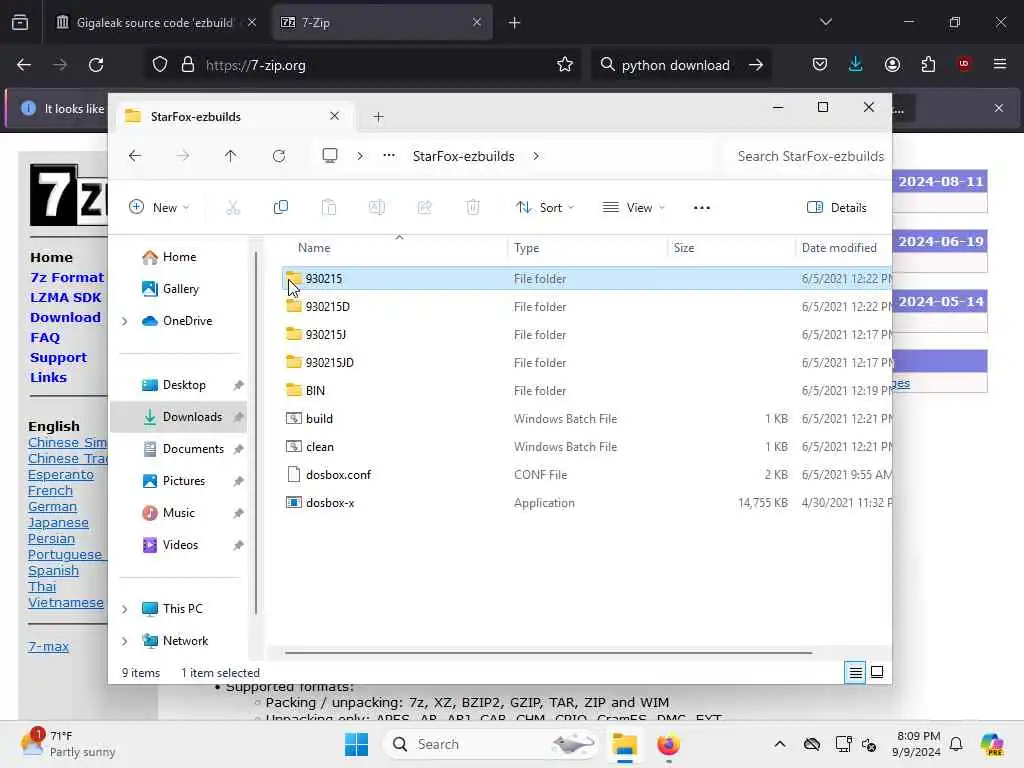Select Downloads in navigation pane
This screenshot has width=1024, height=768.
[179, 417]
